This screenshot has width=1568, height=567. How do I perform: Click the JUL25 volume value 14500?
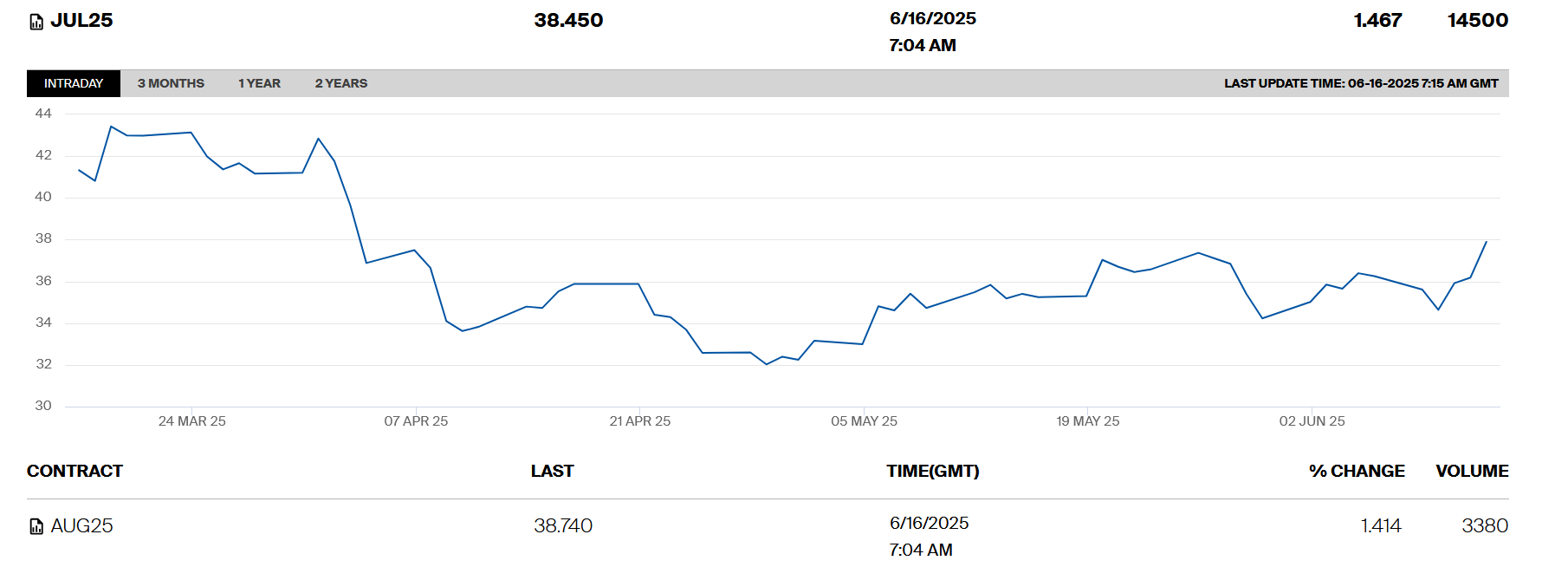(1477, 21)
